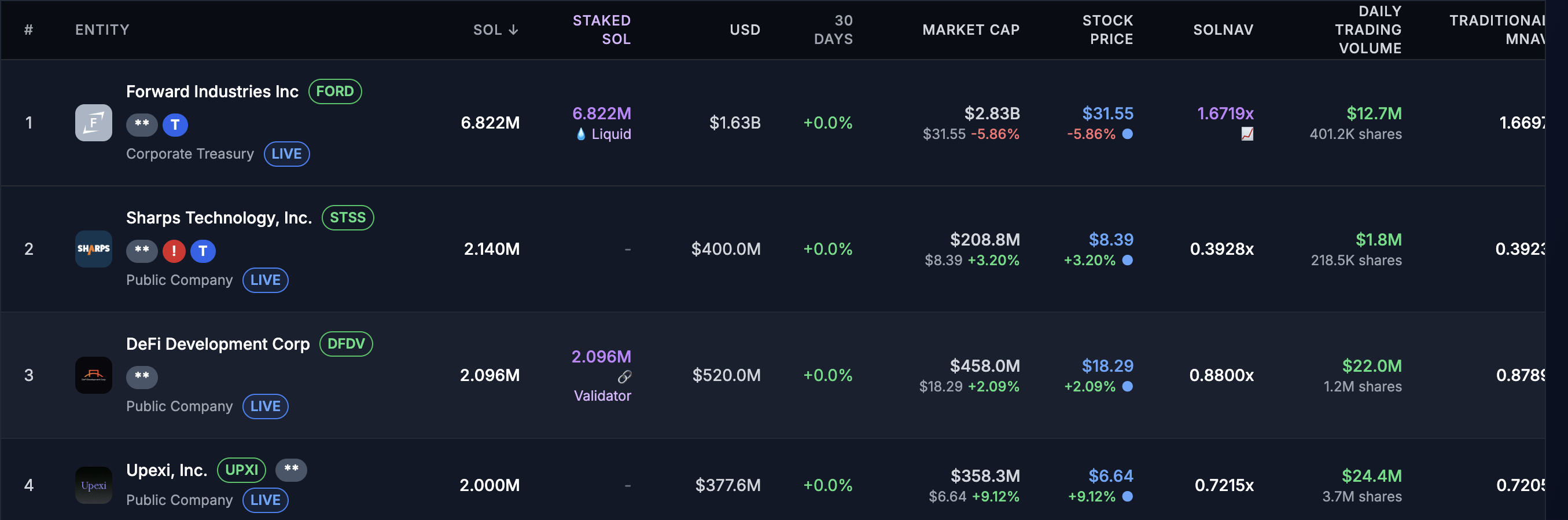Click the Liquid droplet icon under staked SOL

coord(581,134)
